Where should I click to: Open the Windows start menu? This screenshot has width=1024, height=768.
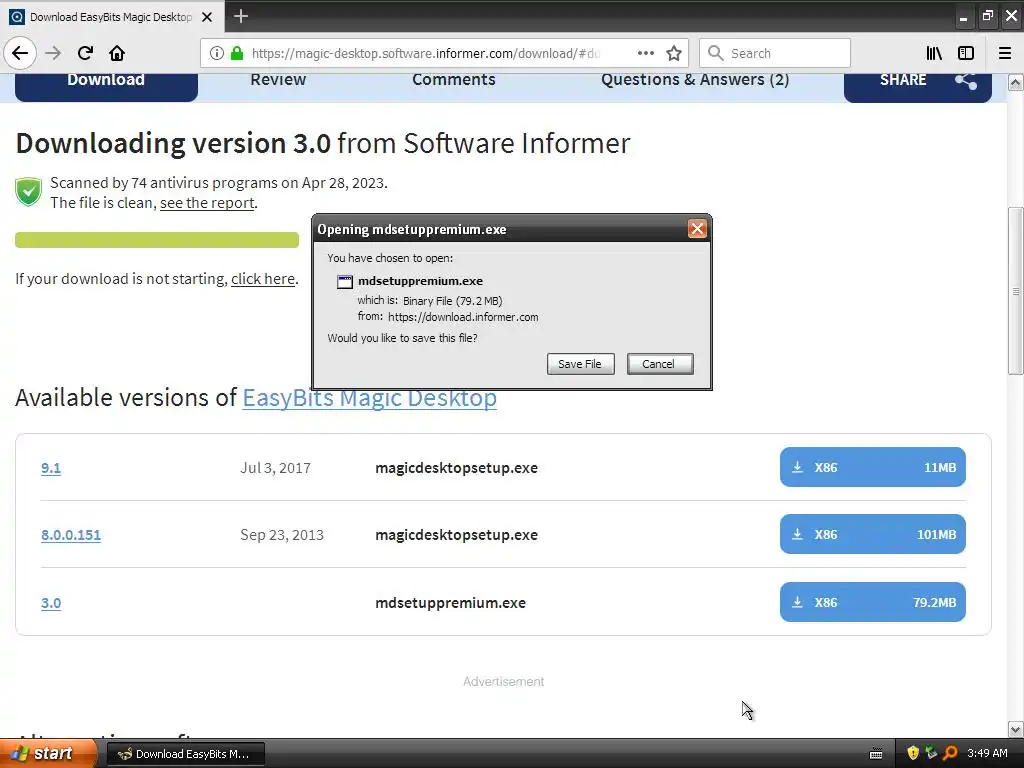pos(47,753)
